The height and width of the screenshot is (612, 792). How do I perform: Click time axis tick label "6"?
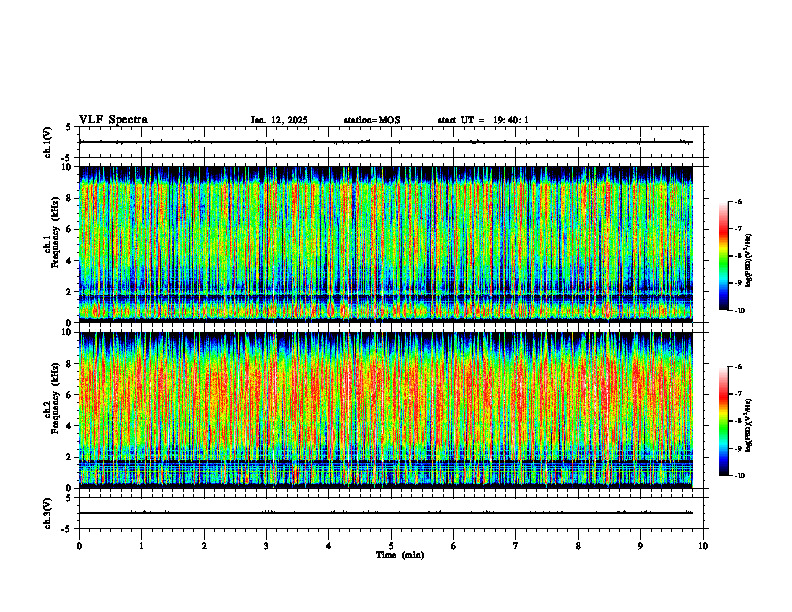[x=454, y=546]
